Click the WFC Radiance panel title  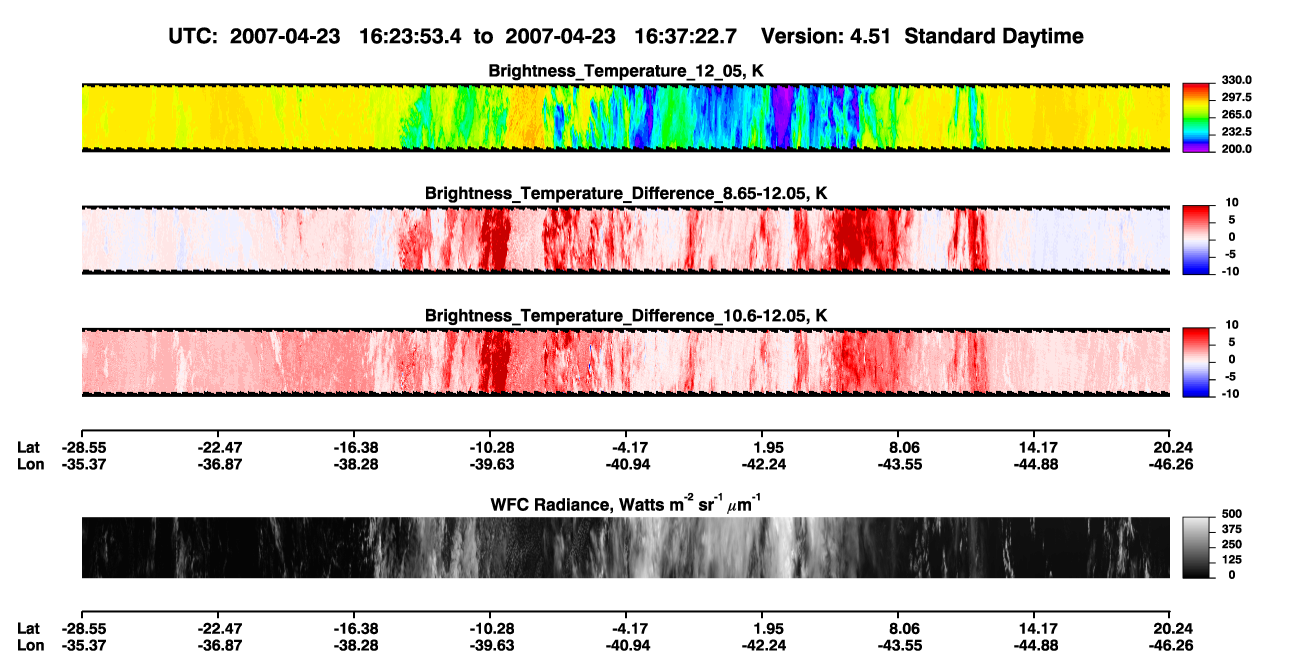tap(626, 503)
